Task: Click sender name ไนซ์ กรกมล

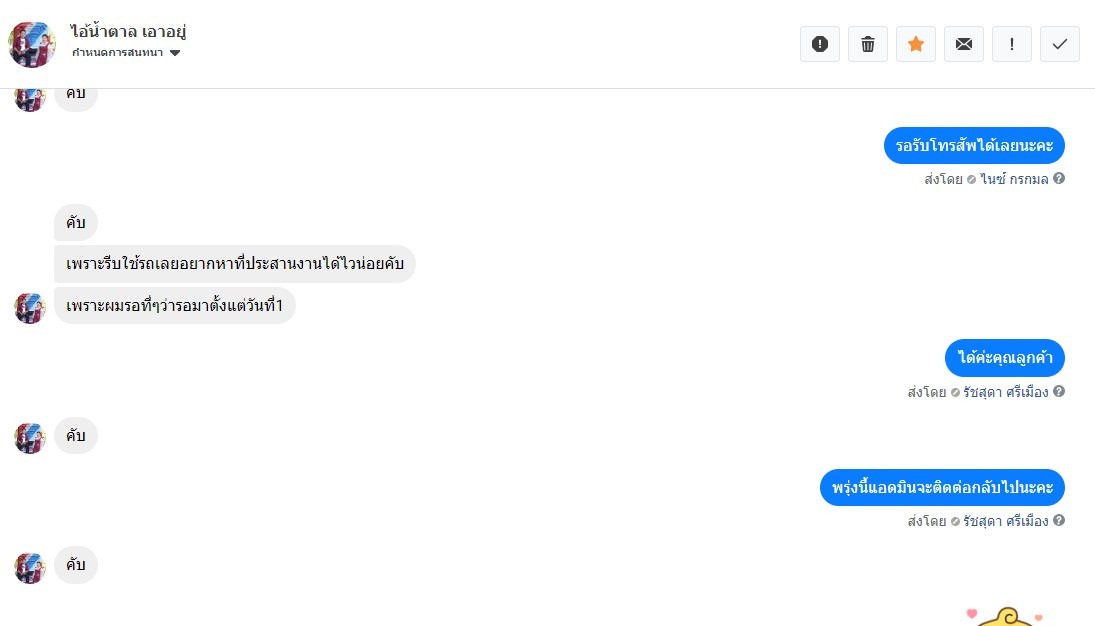Action: [1014, 179]
